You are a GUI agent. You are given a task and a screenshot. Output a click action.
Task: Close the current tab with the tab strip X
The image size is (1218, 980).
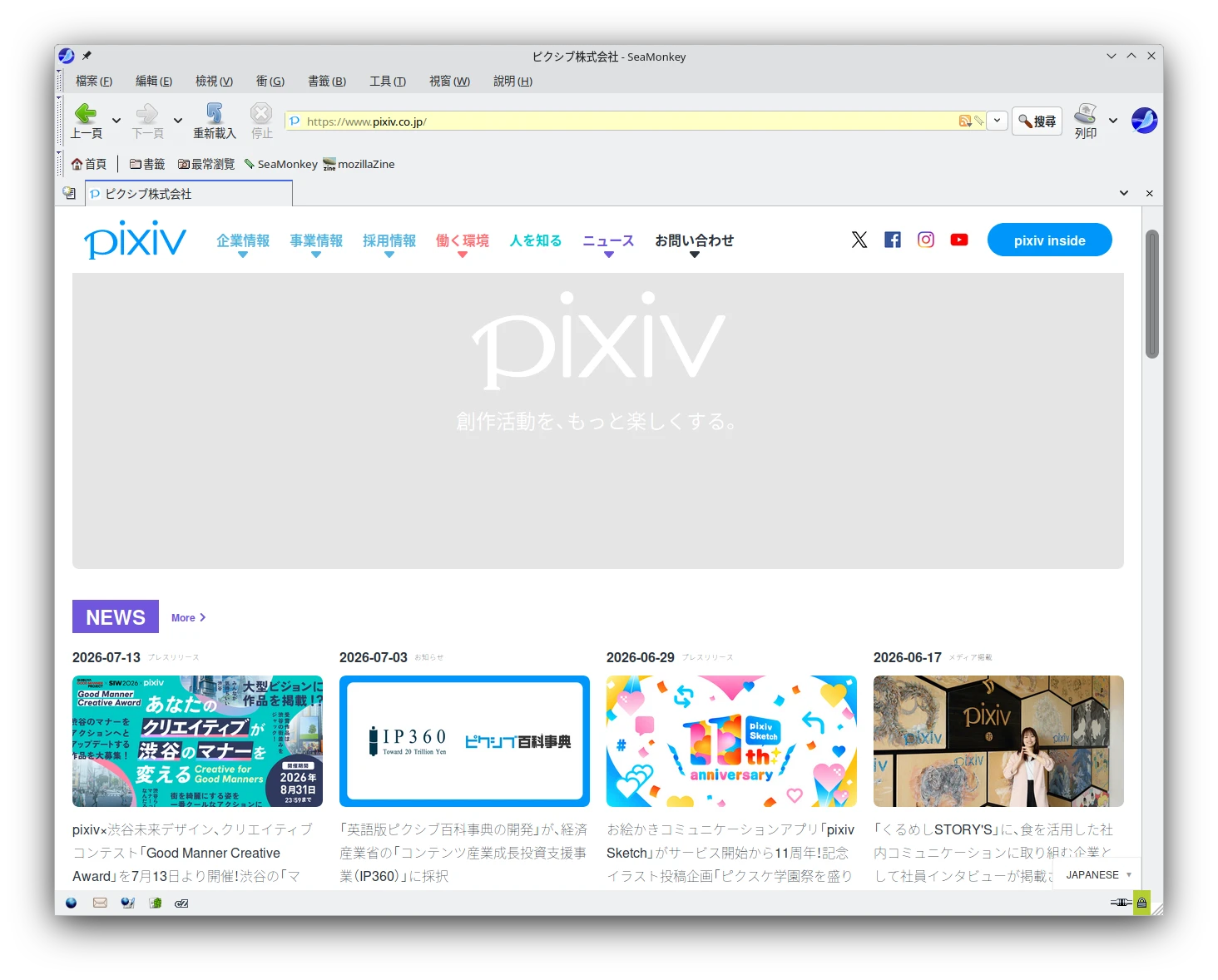(1149, 193)
